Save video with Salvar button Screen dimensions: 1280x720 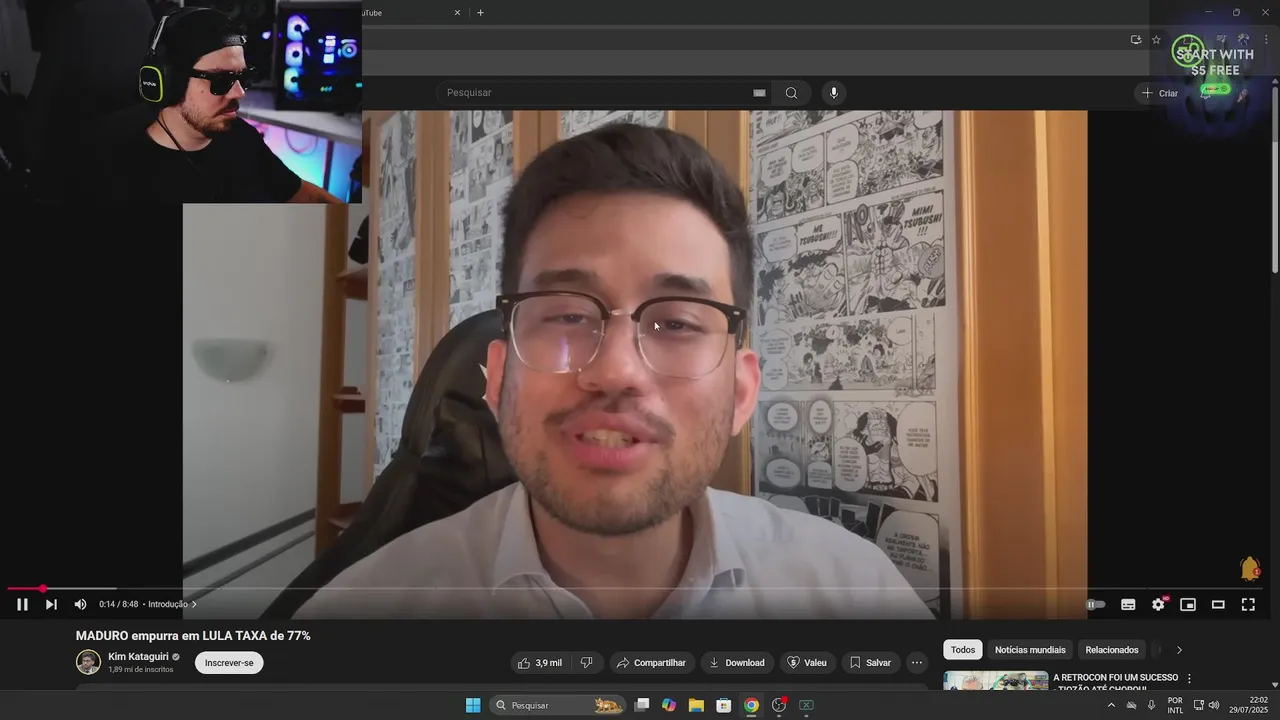coord(870,662)
